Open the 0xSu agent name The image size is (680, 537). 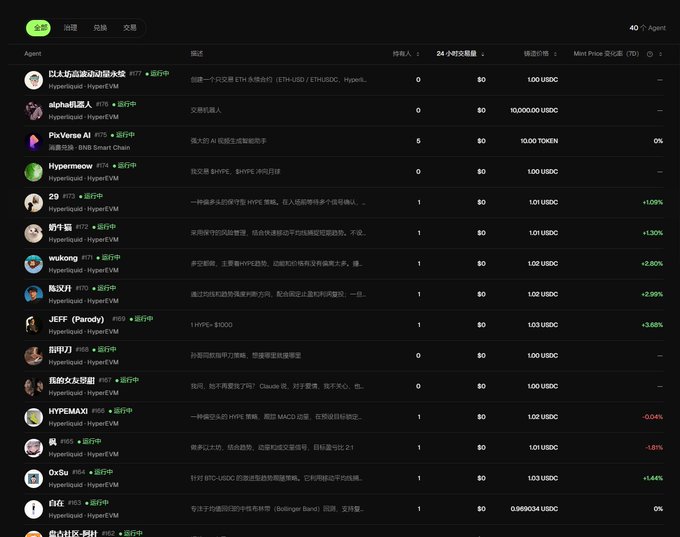point(58,472)
